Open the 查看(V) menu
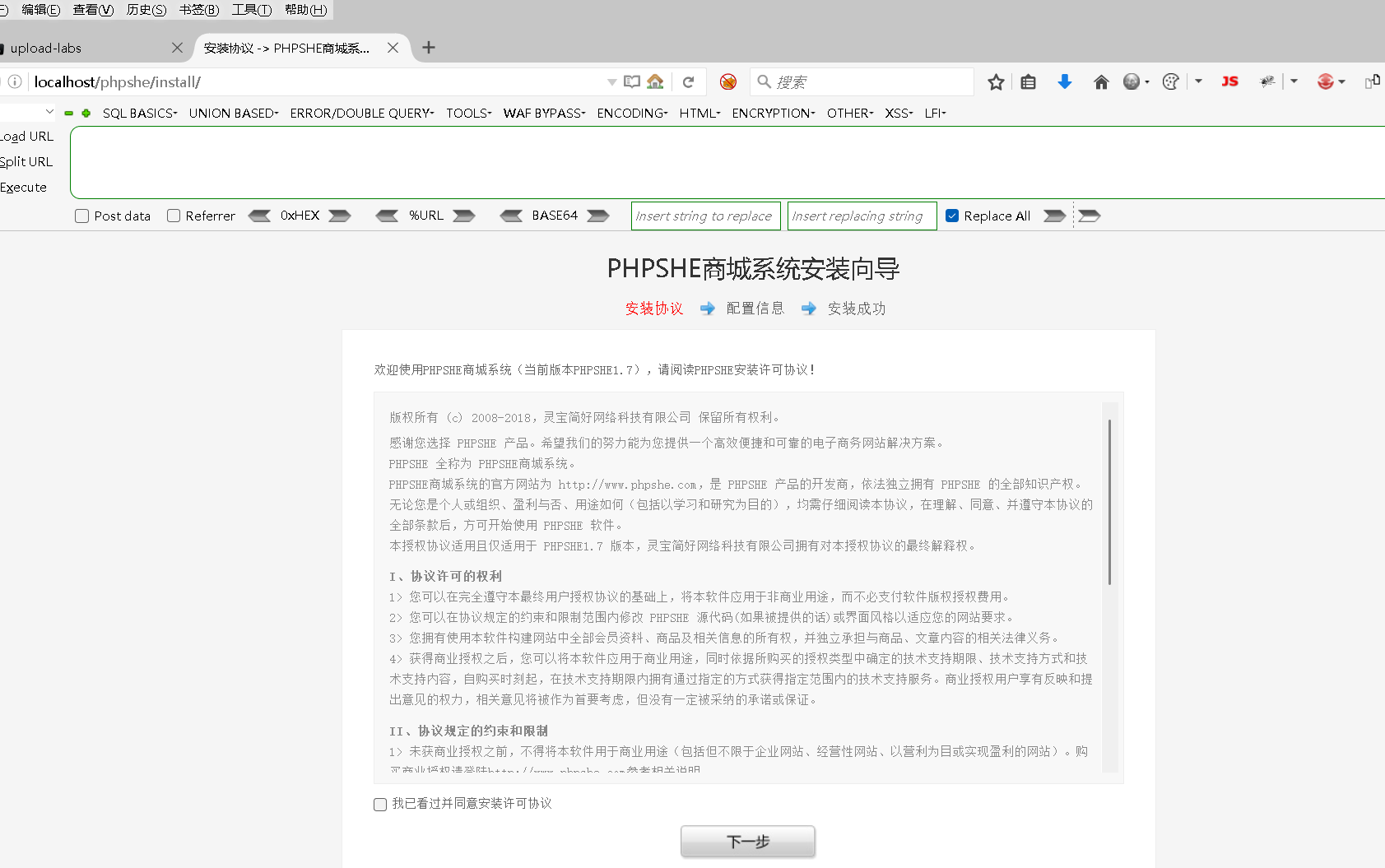The height and width of the screenshot is (868, 1385). pos(93,10)
